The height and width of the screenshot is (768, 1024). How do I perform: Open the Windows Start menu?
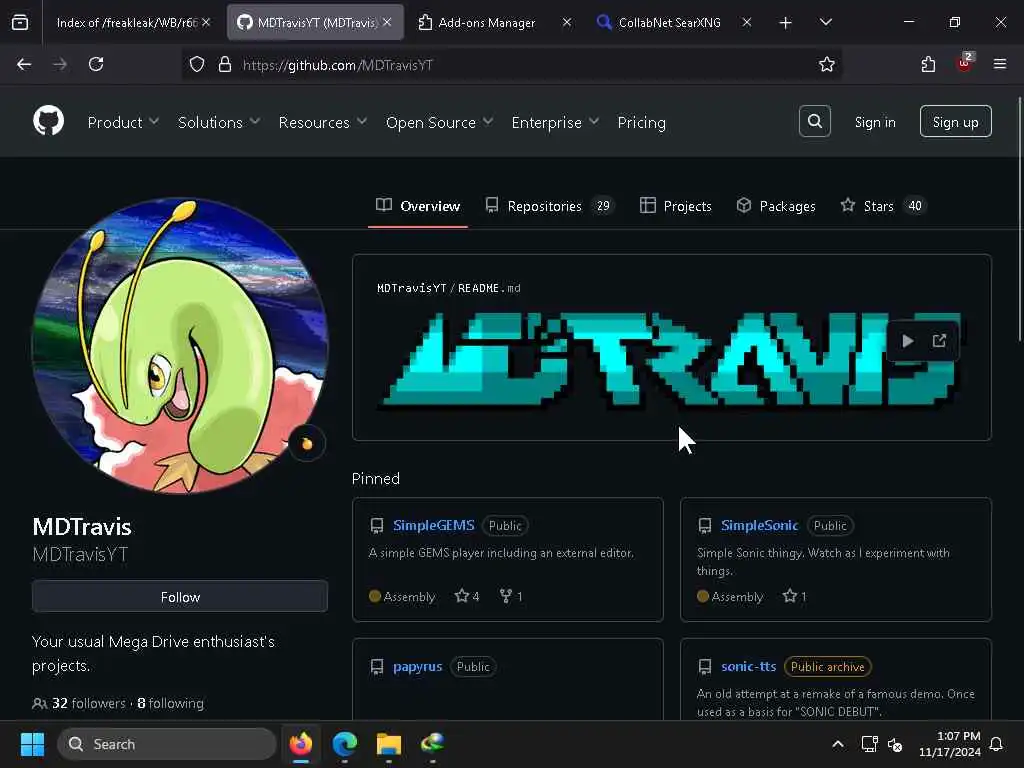coord(33,744)
